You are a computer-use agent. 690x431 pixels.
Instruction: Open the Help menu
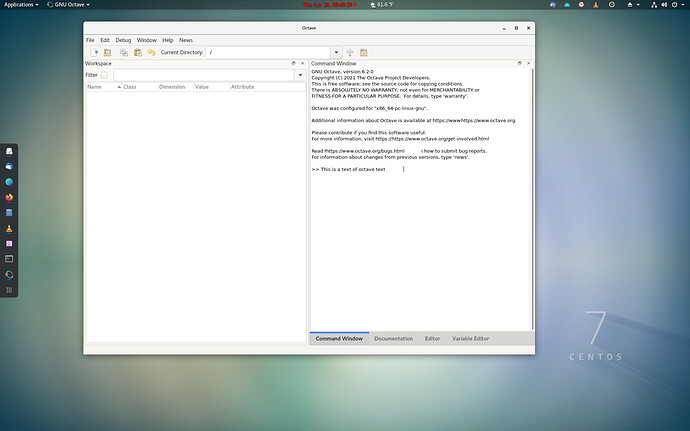pyautogui.click(x=168, y=40)
